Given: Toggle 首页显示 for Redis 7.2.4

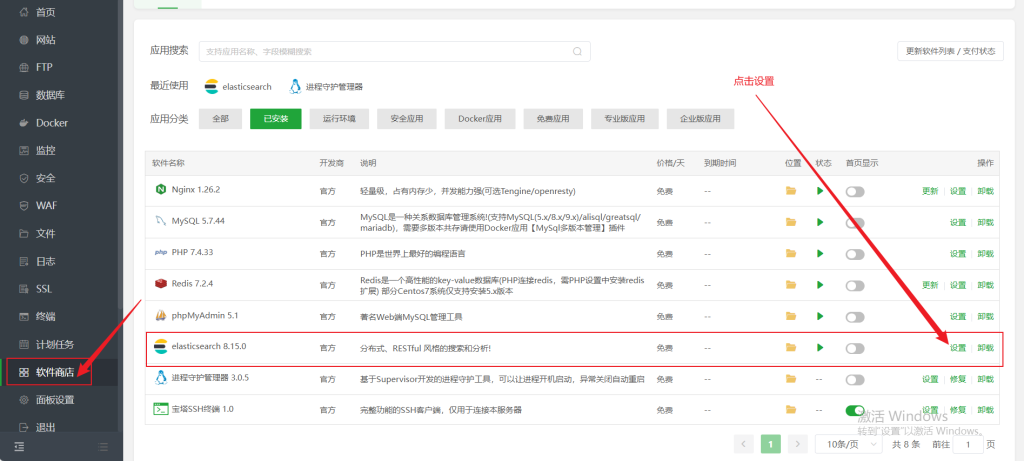Looking at the screenshot, I should (855, 285).
